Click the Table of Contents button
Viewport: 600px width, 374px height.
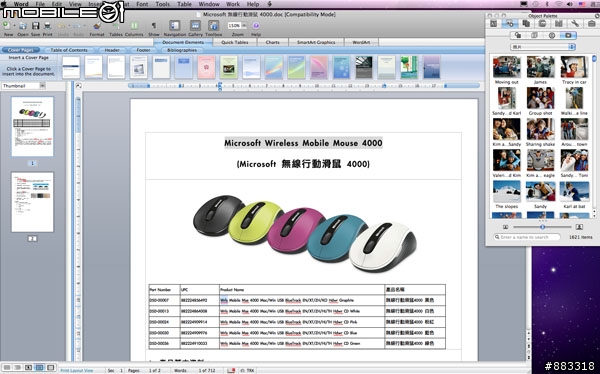pos(69,50)
